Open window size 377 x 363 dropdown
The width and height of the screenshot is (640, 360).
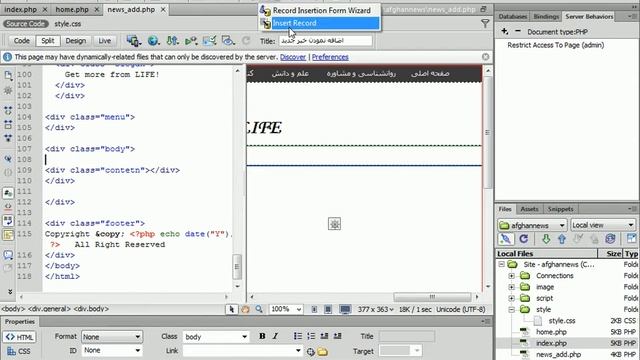376,309
